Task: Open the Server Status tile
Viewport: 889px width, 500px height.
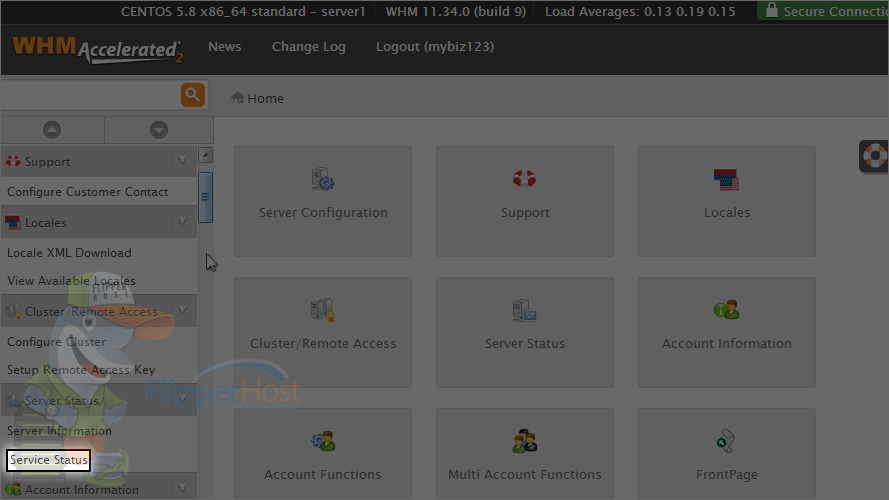Action: [525, 332]
